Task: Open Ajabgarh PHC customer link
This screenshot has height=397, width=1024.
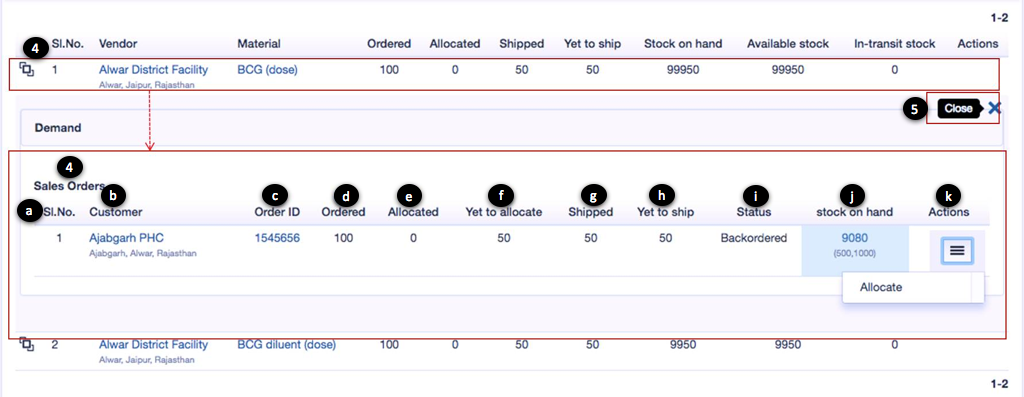Action: (x=126, y=238)
